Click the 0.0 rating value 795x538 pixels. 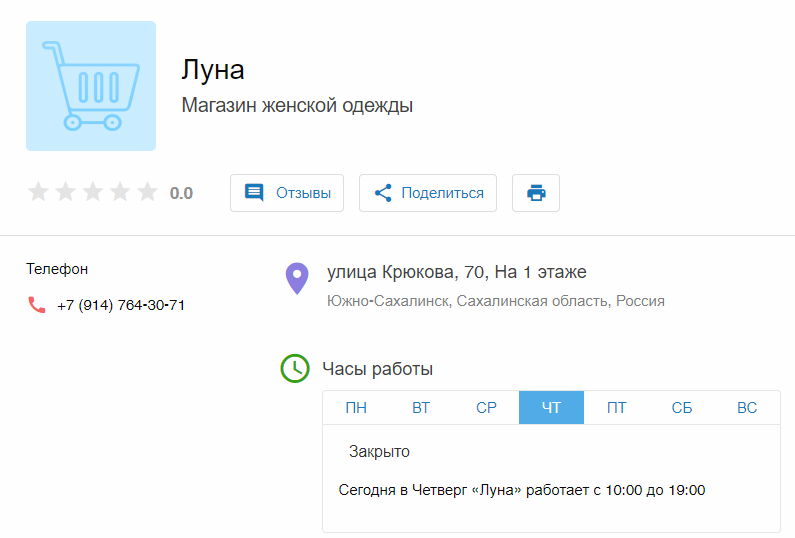(x=181, y=193)
